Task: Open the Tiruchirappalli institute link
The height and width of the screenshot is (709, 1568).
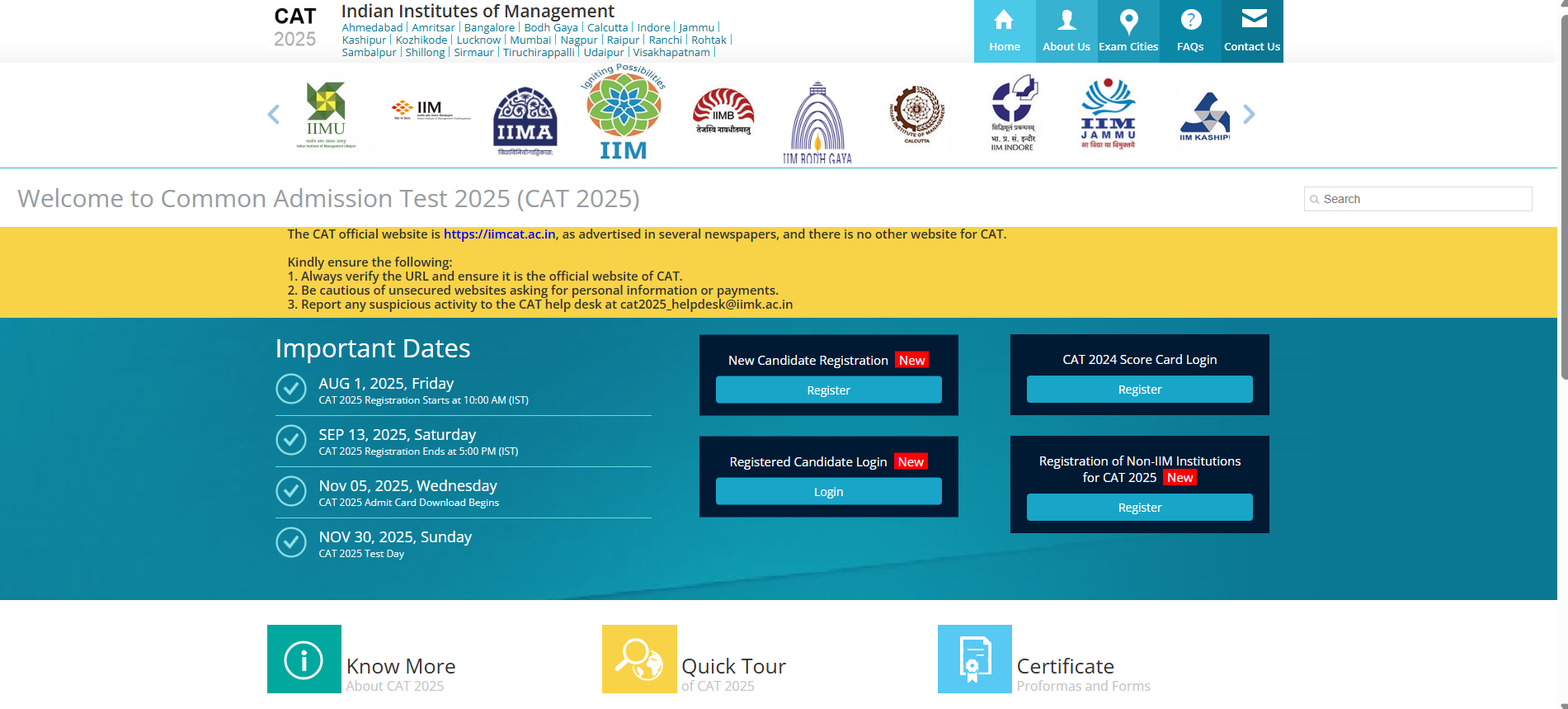Action: coord(539,53)
